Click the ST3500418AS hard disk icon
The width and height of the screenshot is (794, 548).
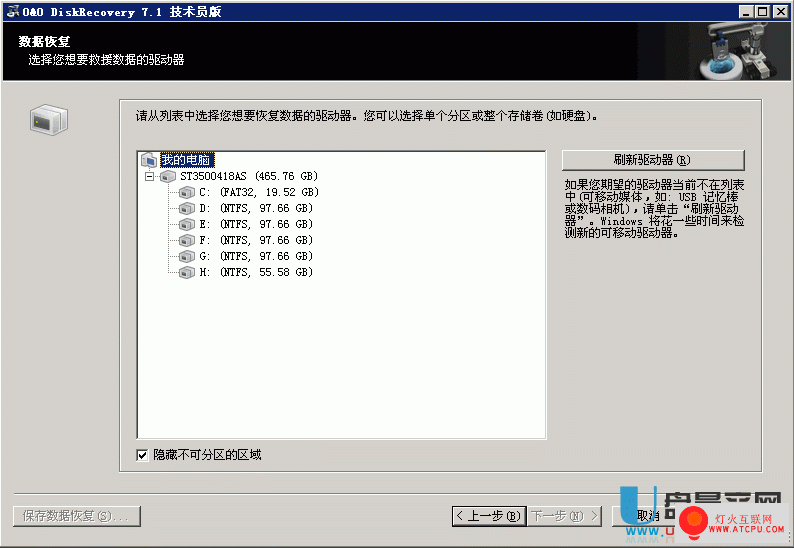pyautogui.click(x=168, y=176)
